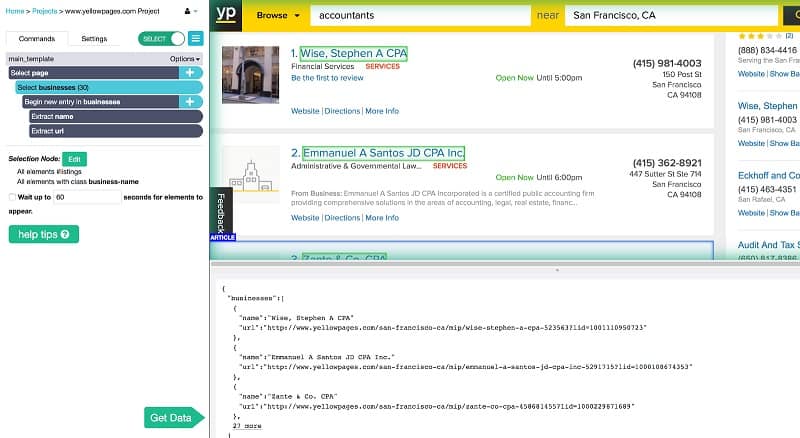Open Directions link for Wise, Stephen listing
The height and width of the screenshot is (438, 800).
[x=342, y=111]
